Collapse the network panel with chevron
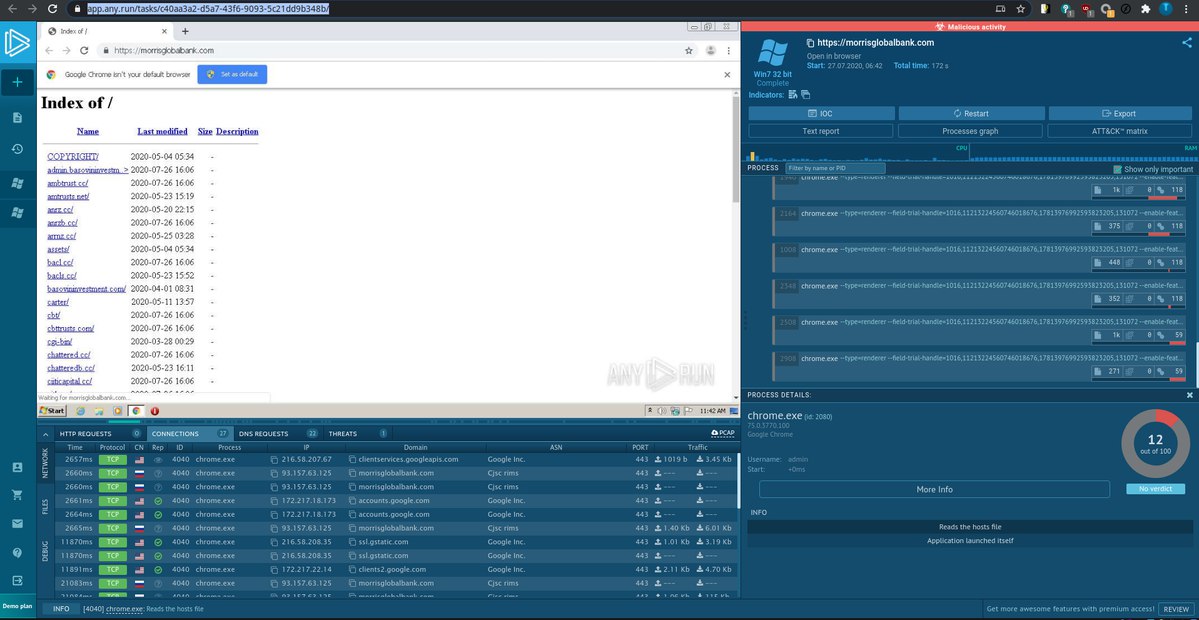Screen dimensions: 1199x620 tap(45, 434)
